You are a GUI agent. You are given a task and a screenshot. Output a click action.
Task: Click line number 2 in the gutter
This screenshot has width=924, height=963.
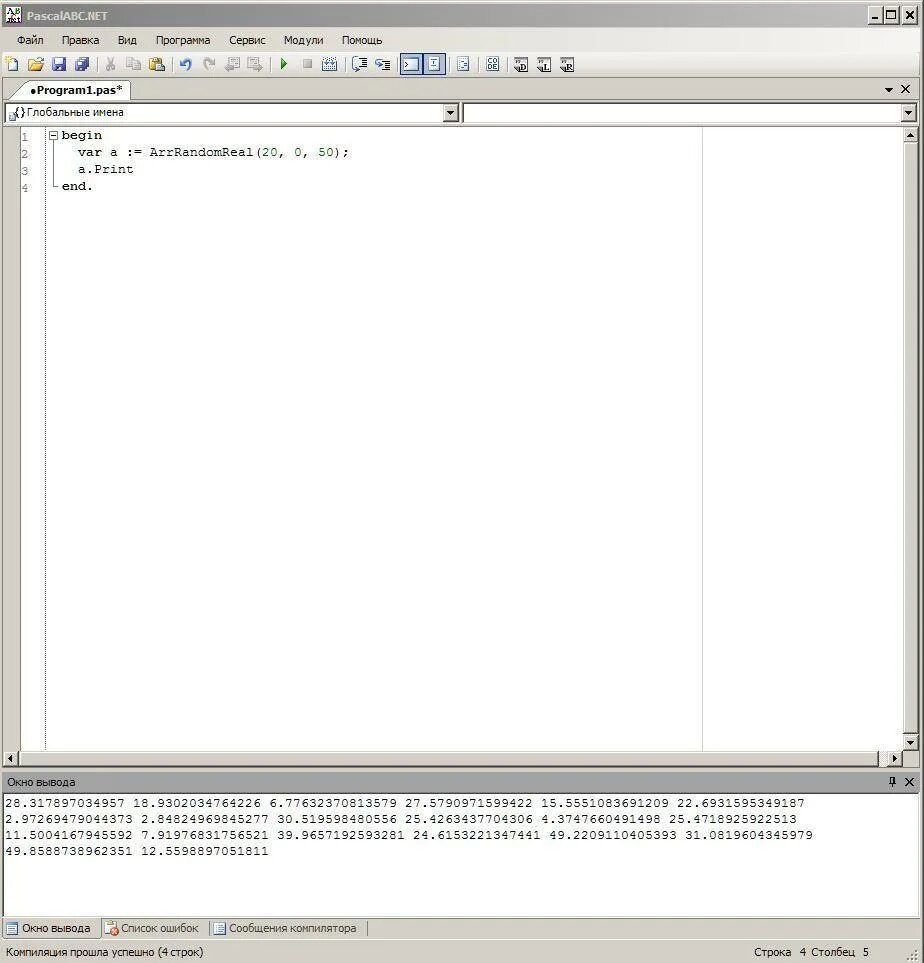click(x=25, y=154)
